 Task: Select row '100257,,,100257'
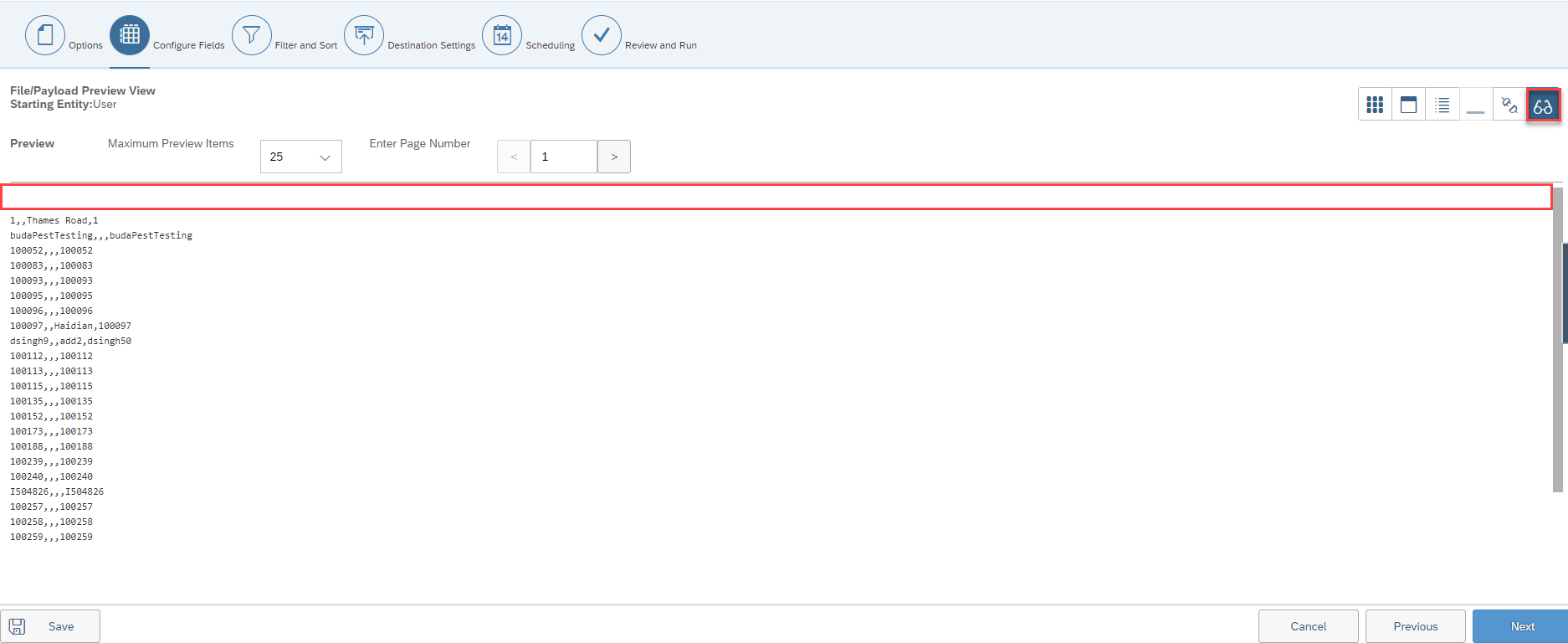(x=52, y=507)
